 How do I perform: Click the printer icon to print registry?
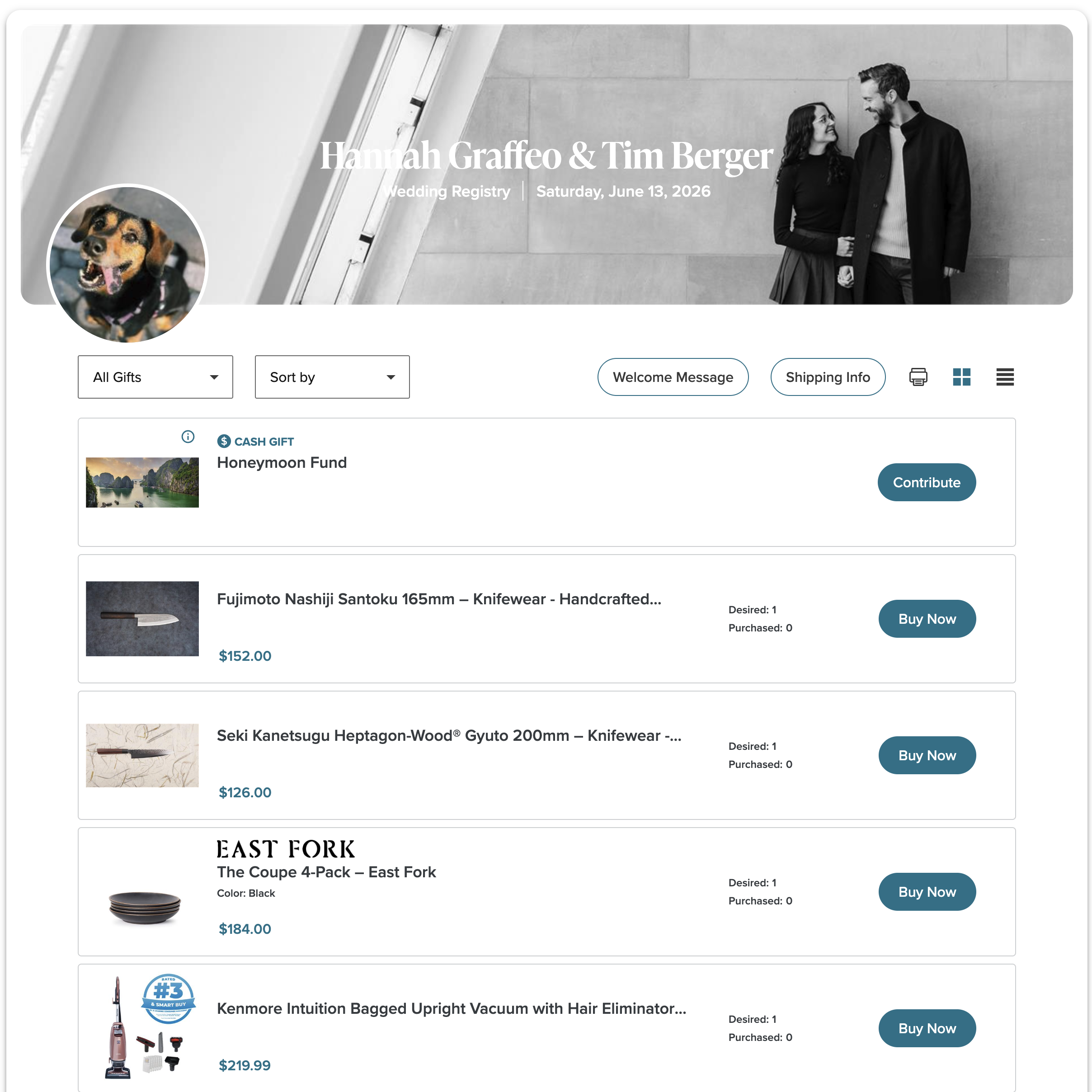tap(918, 377)
